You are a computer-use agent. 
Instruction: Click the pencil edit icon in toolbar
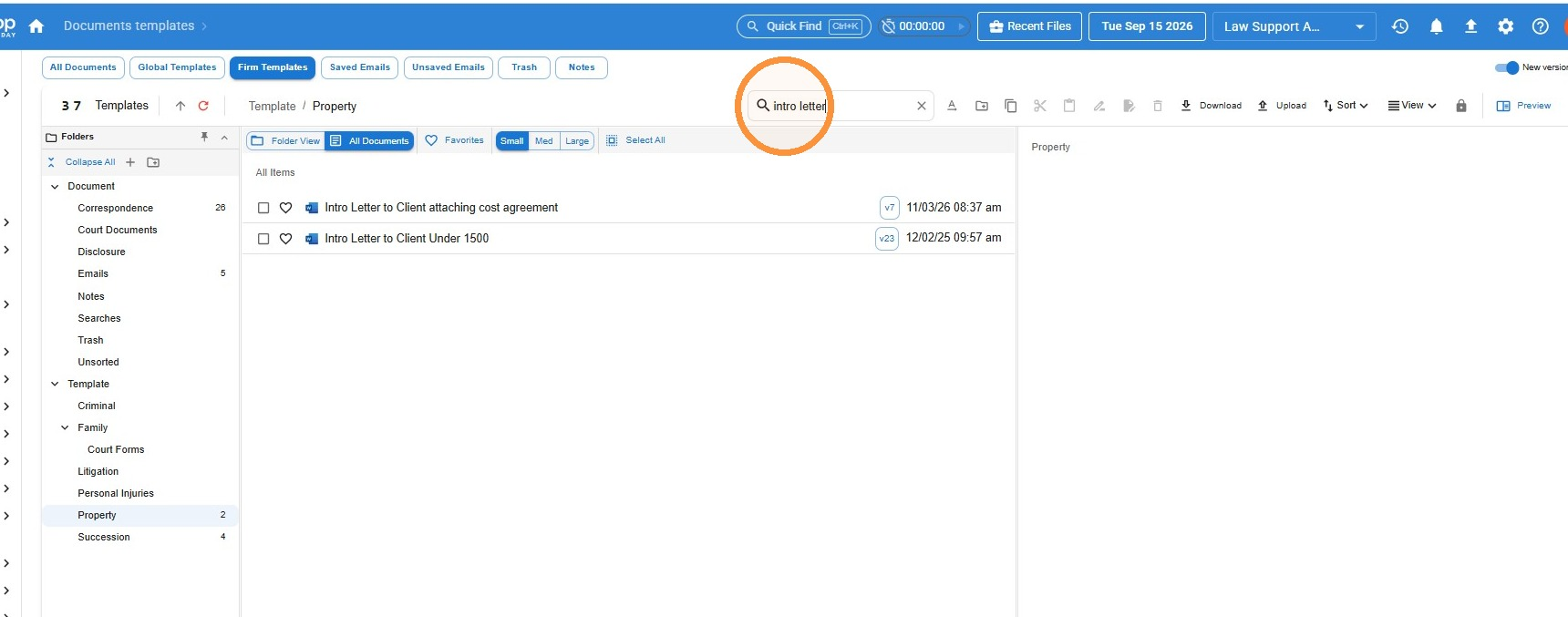tap(1099, 106)
